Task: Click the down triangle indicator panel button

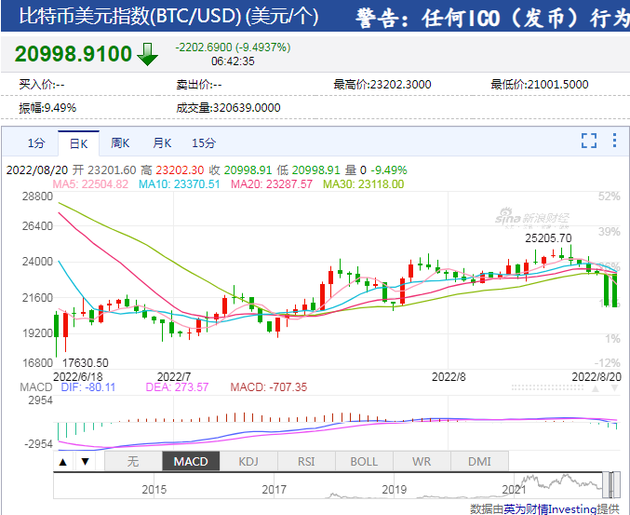Action: point(86,462)
